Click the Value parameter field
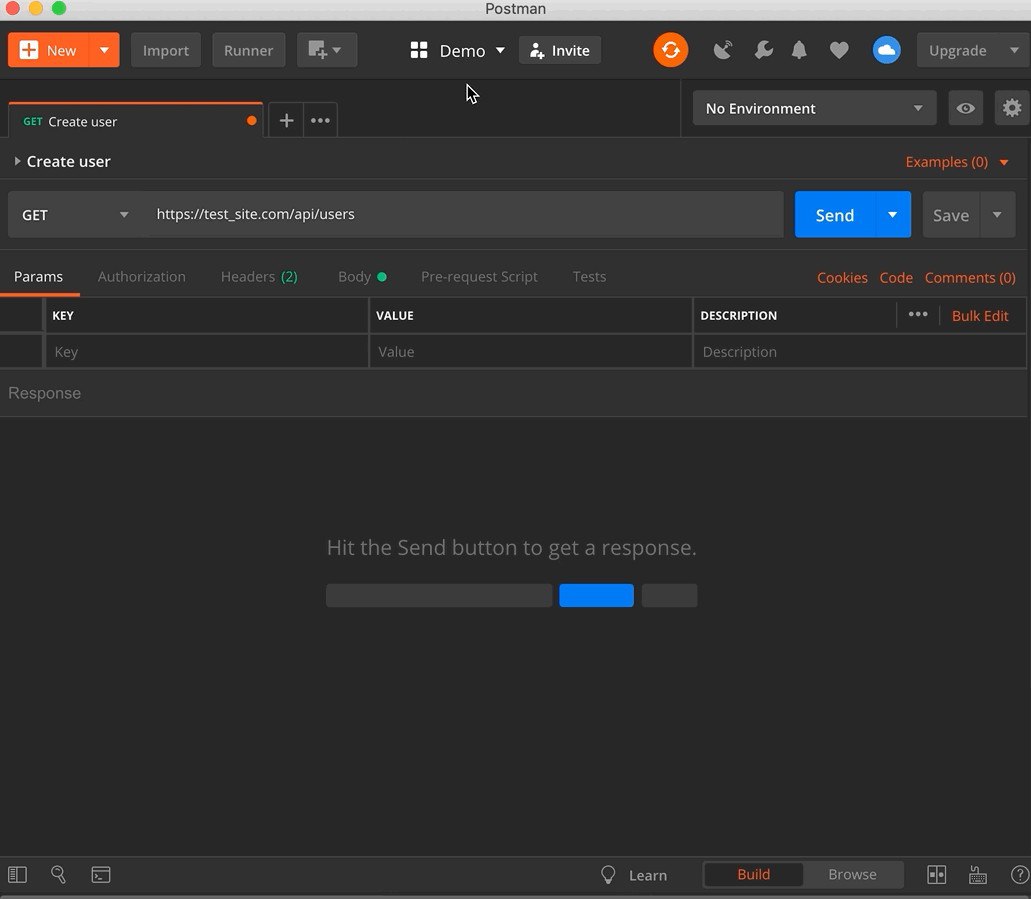The height and width of the screenshot is (899, 1031). (x=531, y=351)
